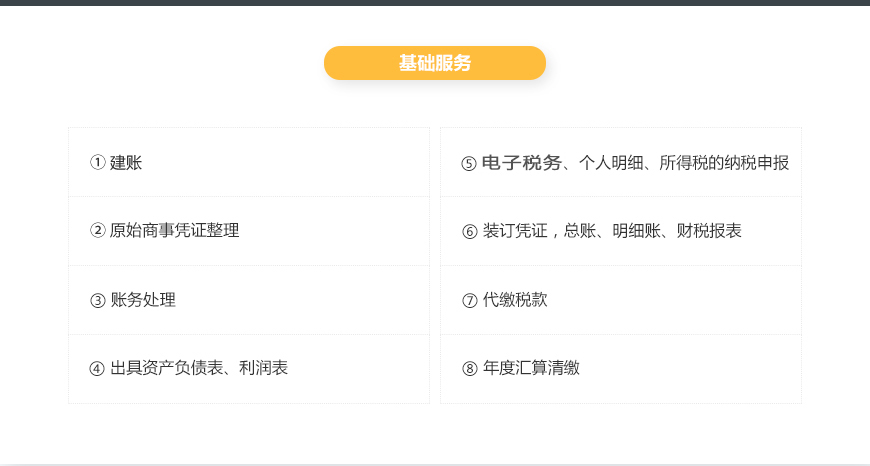Click the orange 基础服务 button
870x466 pixels.
coord(435,63)
